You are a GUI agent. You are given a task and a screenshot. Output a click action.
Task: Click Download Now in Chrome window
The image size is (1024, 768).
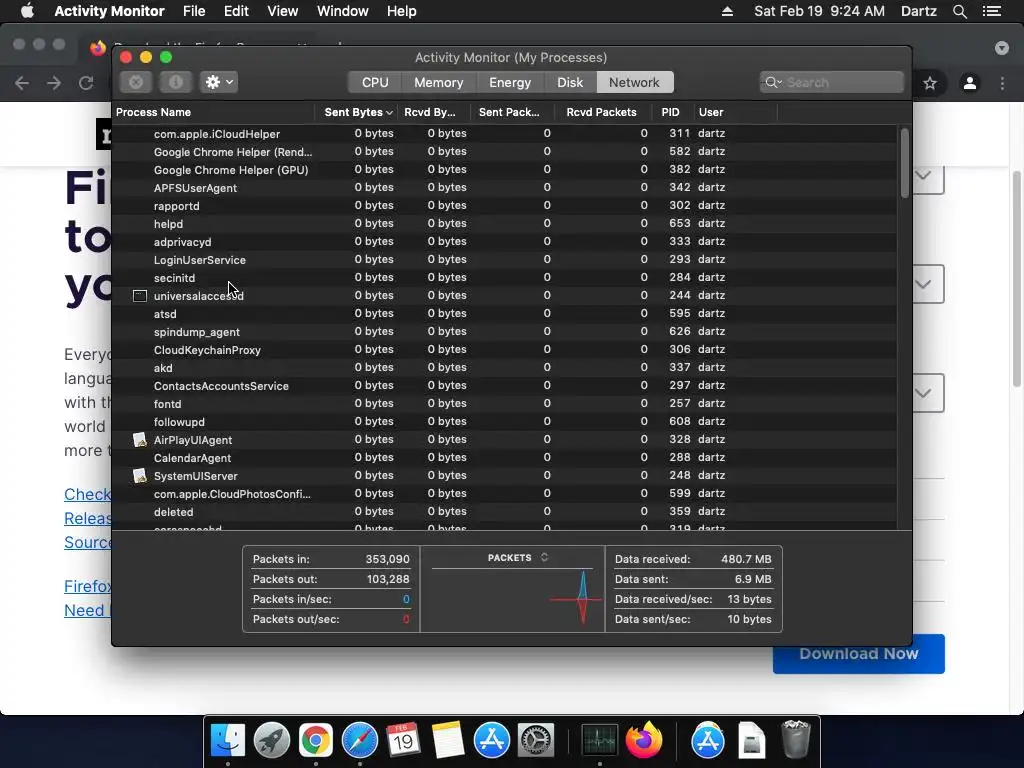(x=859, y=654)
